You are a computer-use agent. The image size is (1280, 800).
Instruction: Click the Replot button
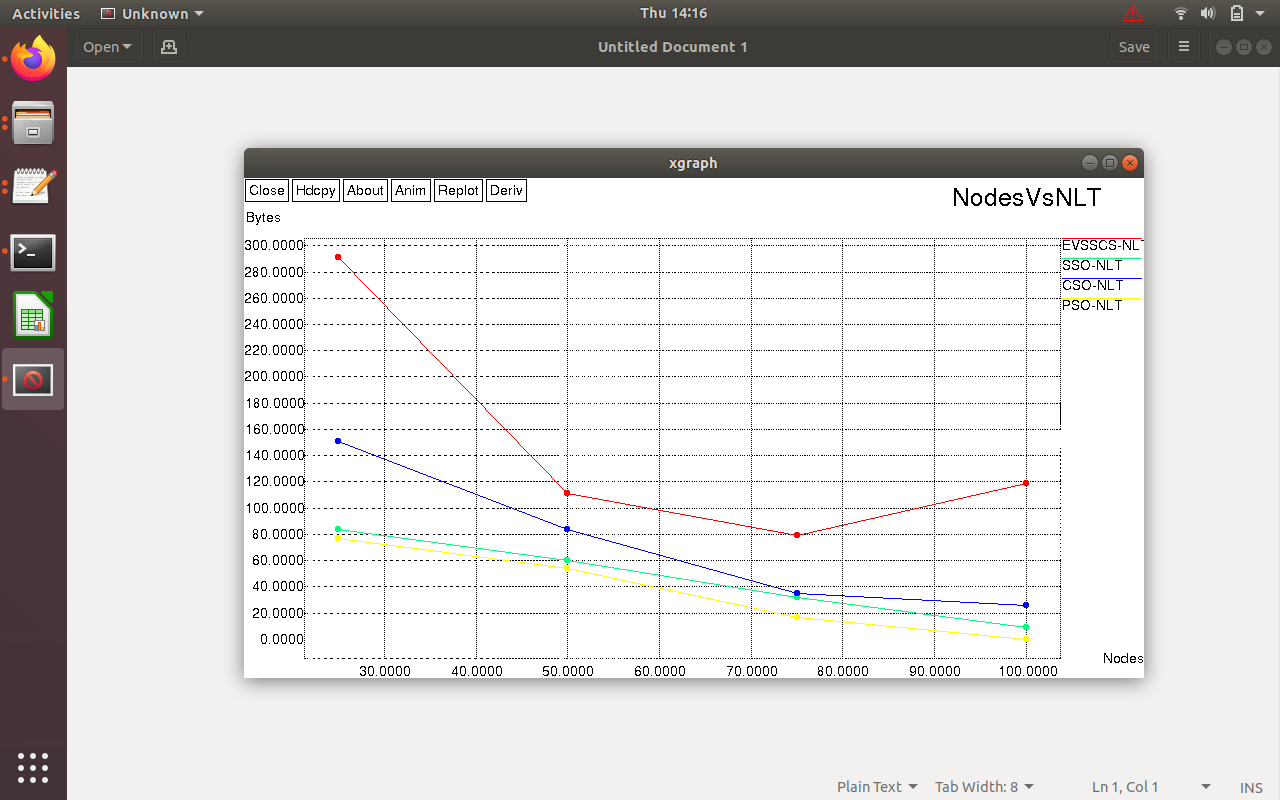click(458, 190)
